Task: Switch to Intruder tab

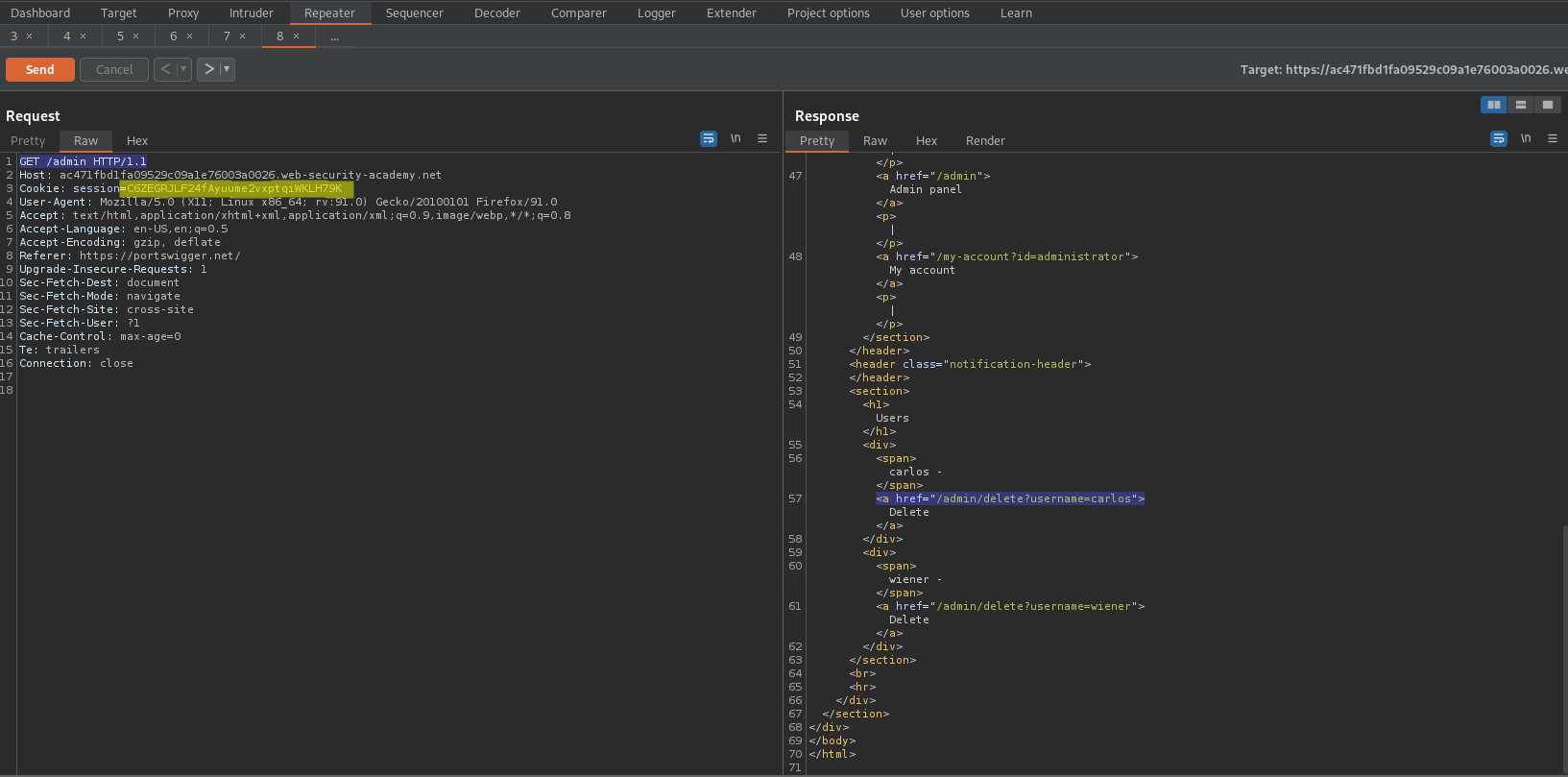Action: 252,12
